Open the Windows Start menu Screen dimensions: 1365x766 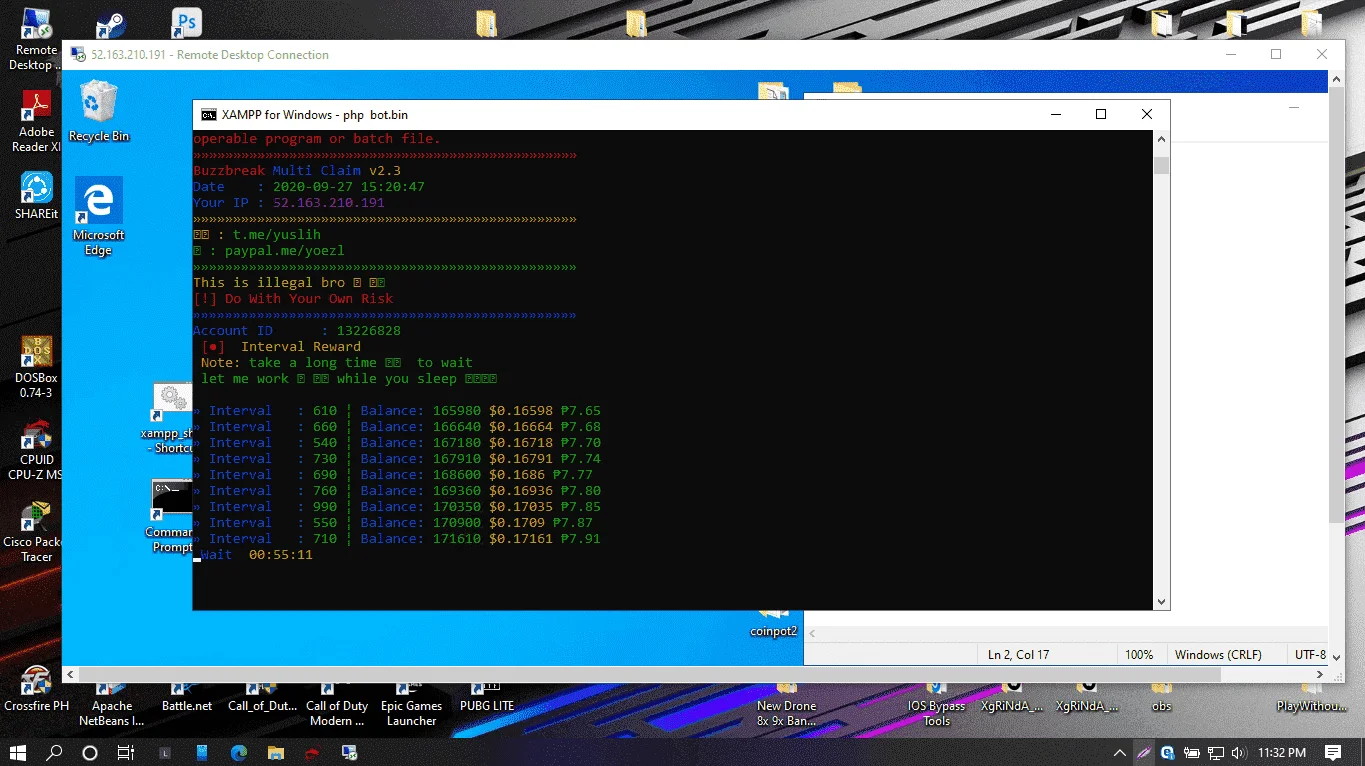[x=19, y=752]
